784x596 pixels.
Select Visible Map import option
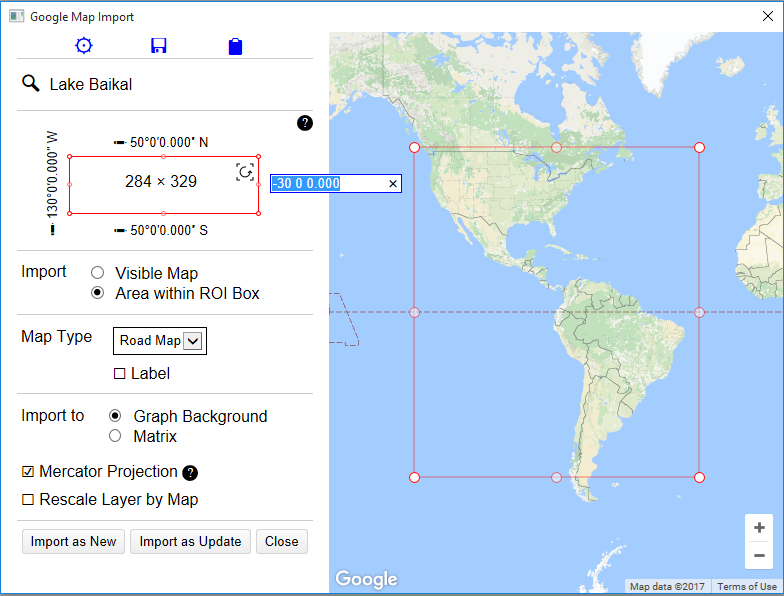[98, 272]
